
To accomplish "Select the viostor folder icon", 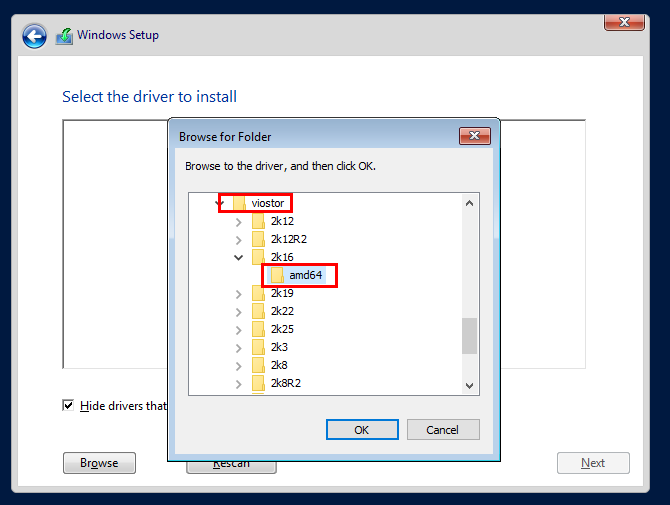I will (239, 203).
